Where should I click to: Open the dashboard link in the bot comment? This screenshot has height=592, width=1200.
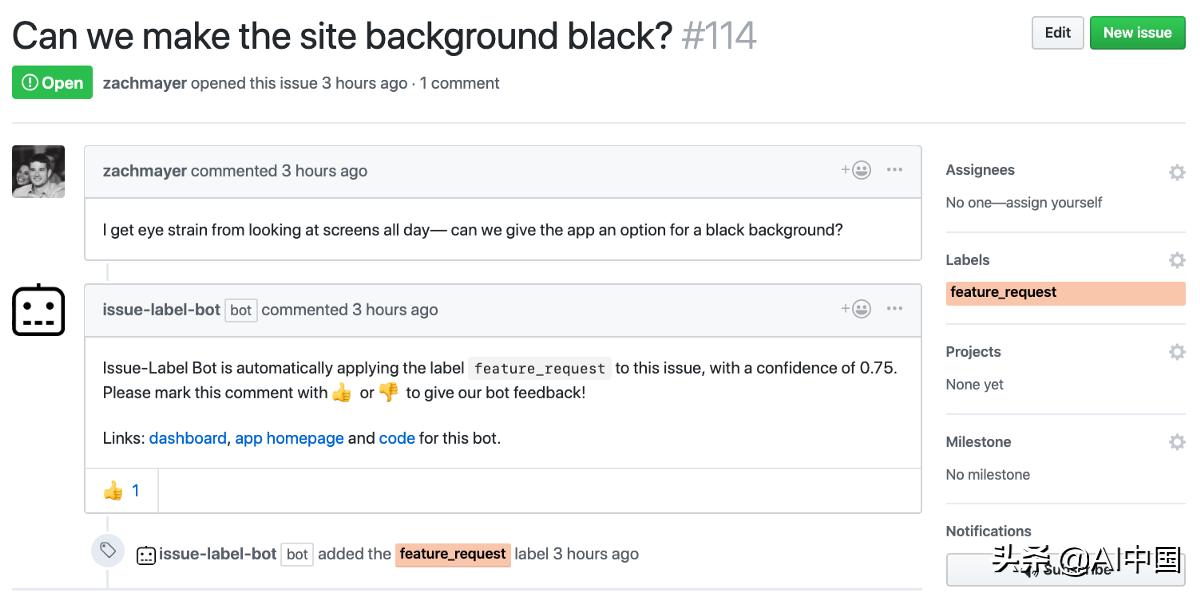click(x=187, y=438)
